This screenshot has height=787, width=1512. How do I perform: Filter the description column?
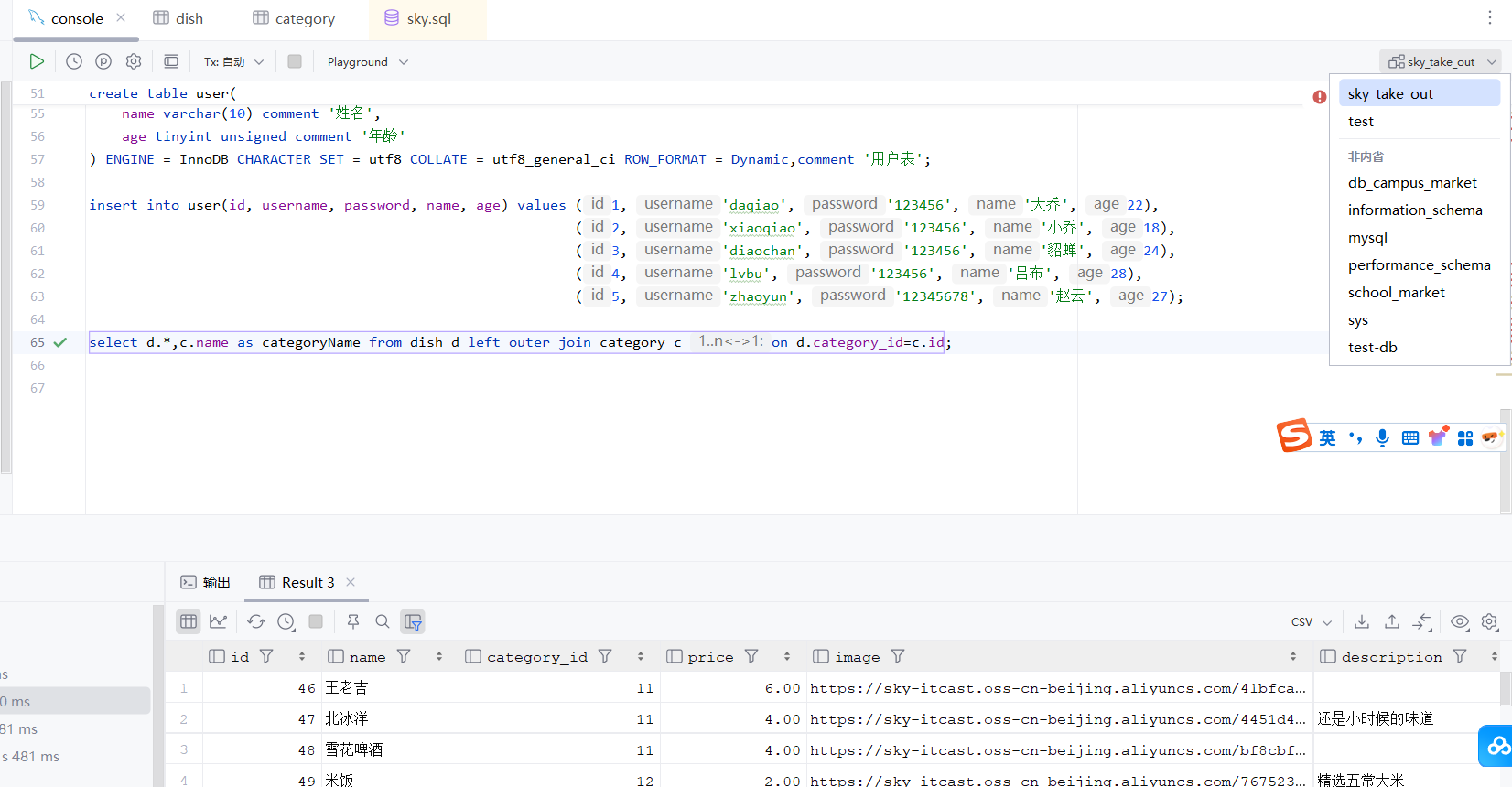(x=1460, y=656)
